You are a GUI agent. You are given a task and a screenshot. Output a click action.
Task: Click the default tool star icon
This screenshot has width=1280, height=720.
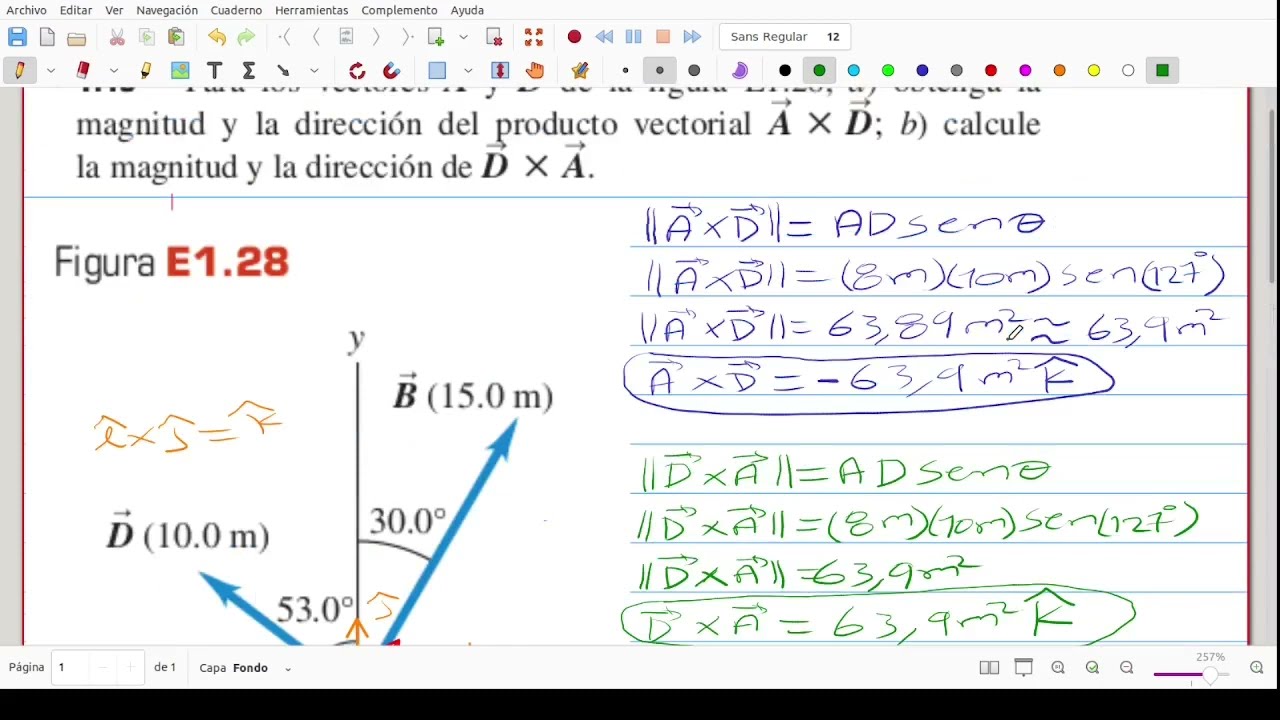[580, 70]
